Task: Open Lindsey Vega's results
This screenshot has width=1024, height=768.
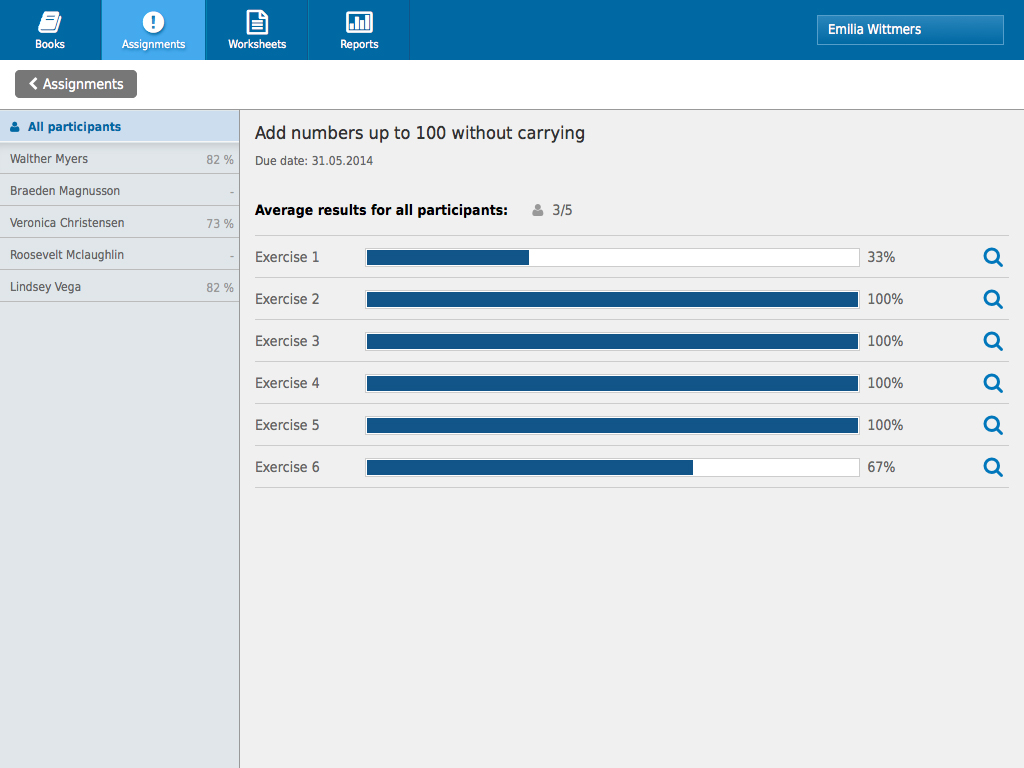Action: [119, 287]
